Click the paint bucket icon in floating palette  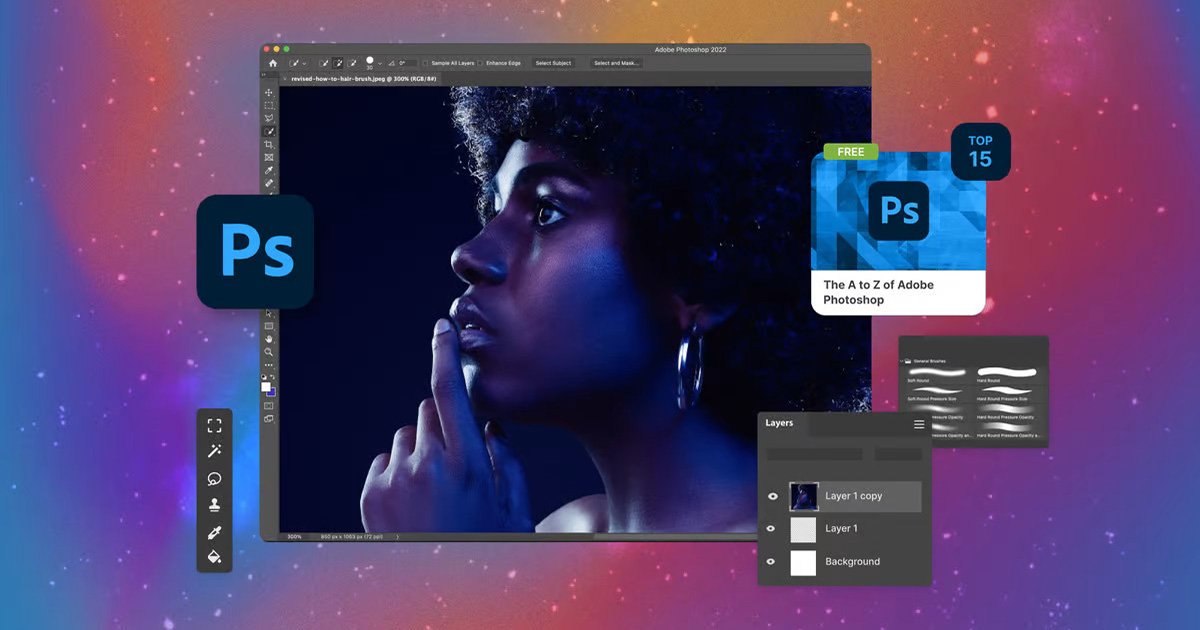(214, 556)
